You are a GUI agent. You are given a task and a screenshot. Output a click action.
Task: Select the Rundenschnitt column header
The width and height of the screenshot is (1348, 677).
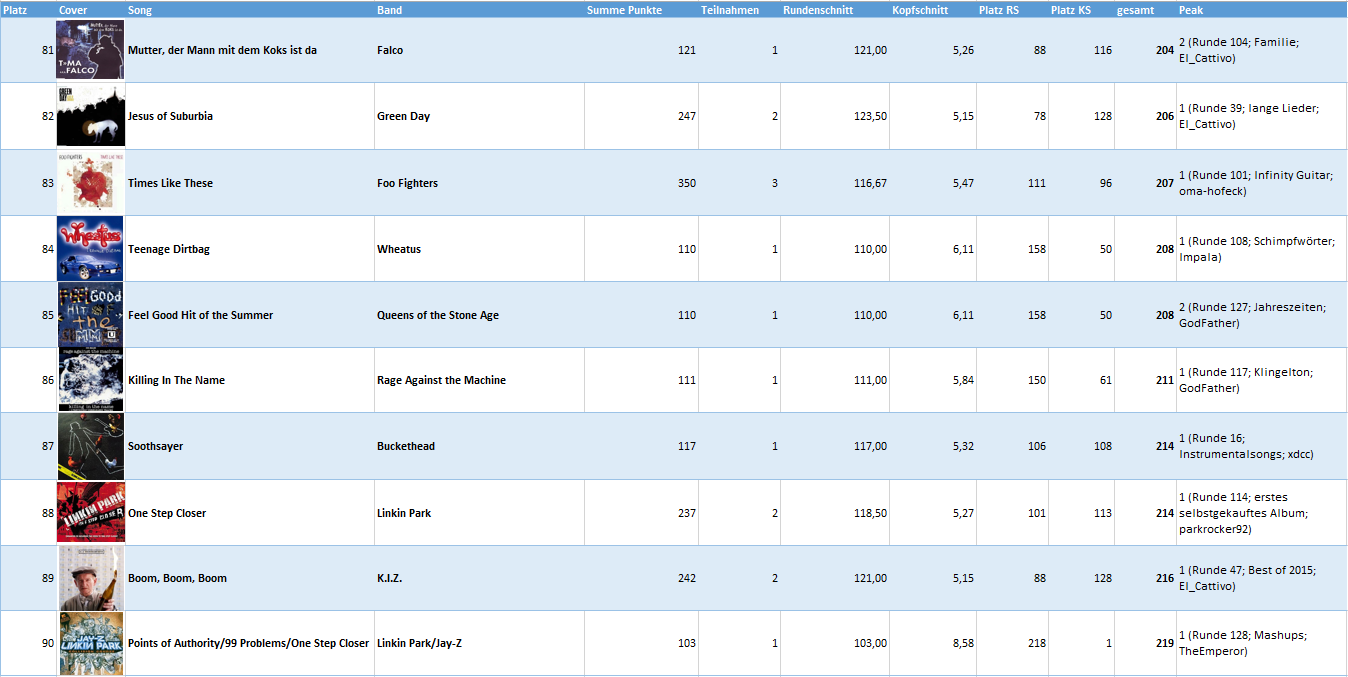(819, 10)
